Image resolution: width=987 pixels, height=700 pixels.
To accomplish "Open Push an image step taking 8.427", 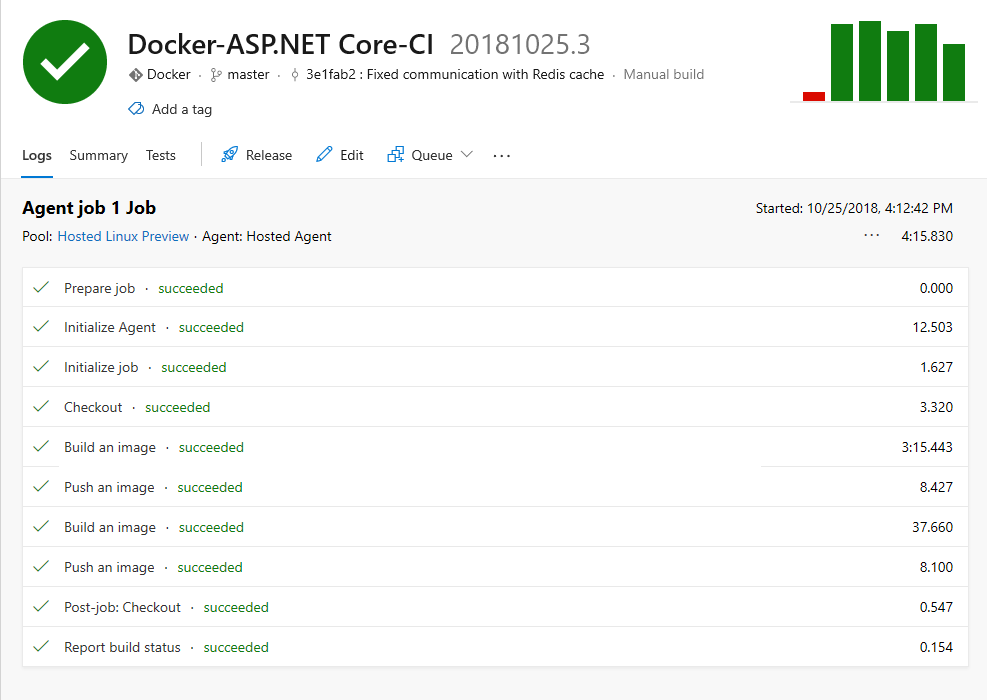I will click(495, 487).
